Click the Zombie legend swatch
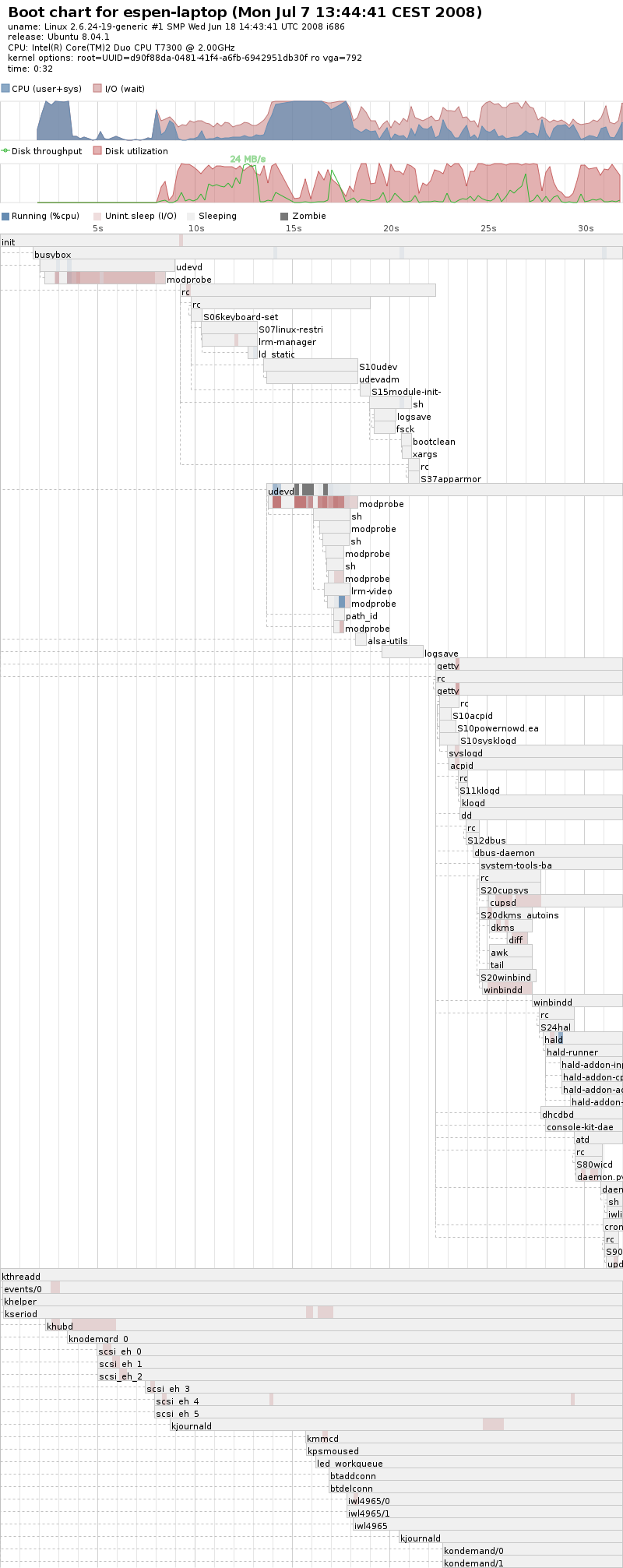 click(x=284, y=217)
